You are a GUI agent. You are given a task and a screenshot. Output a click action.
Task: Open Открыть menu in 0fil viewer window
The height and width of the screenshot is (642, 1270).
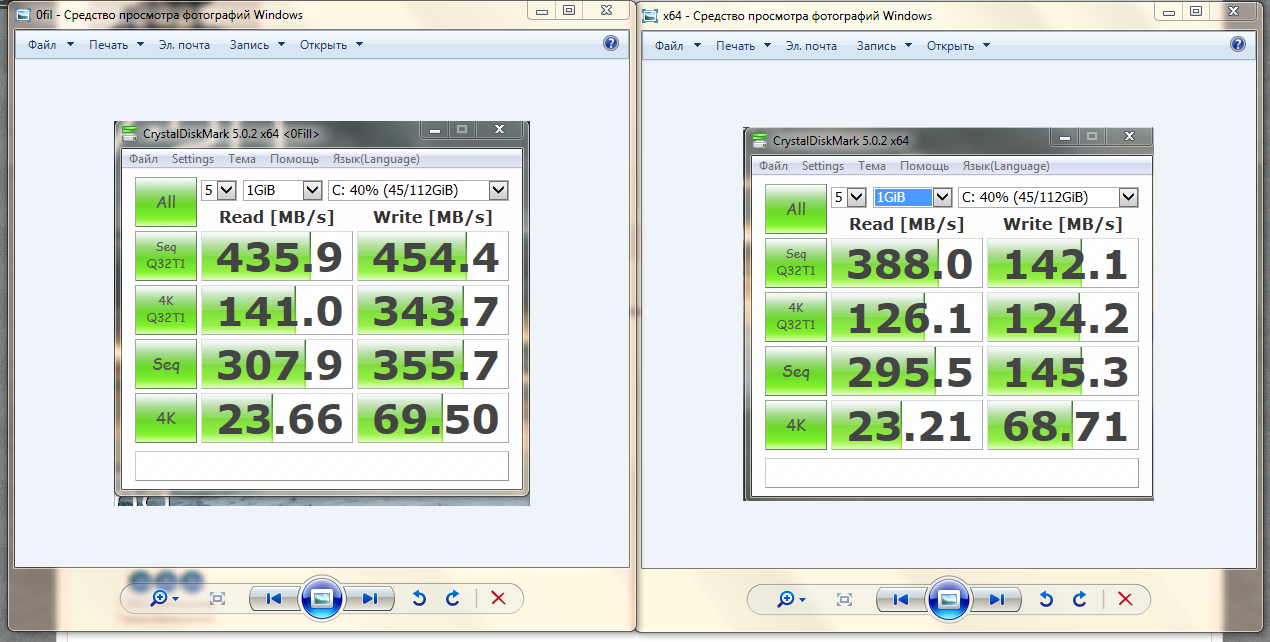tap(331, 45)
